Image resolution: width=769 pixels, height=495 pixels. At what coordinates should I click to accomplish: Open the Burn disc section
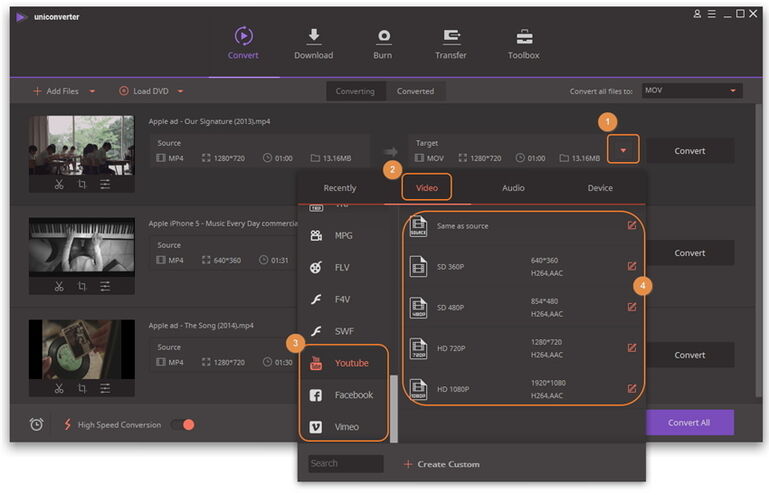[382, 37]
